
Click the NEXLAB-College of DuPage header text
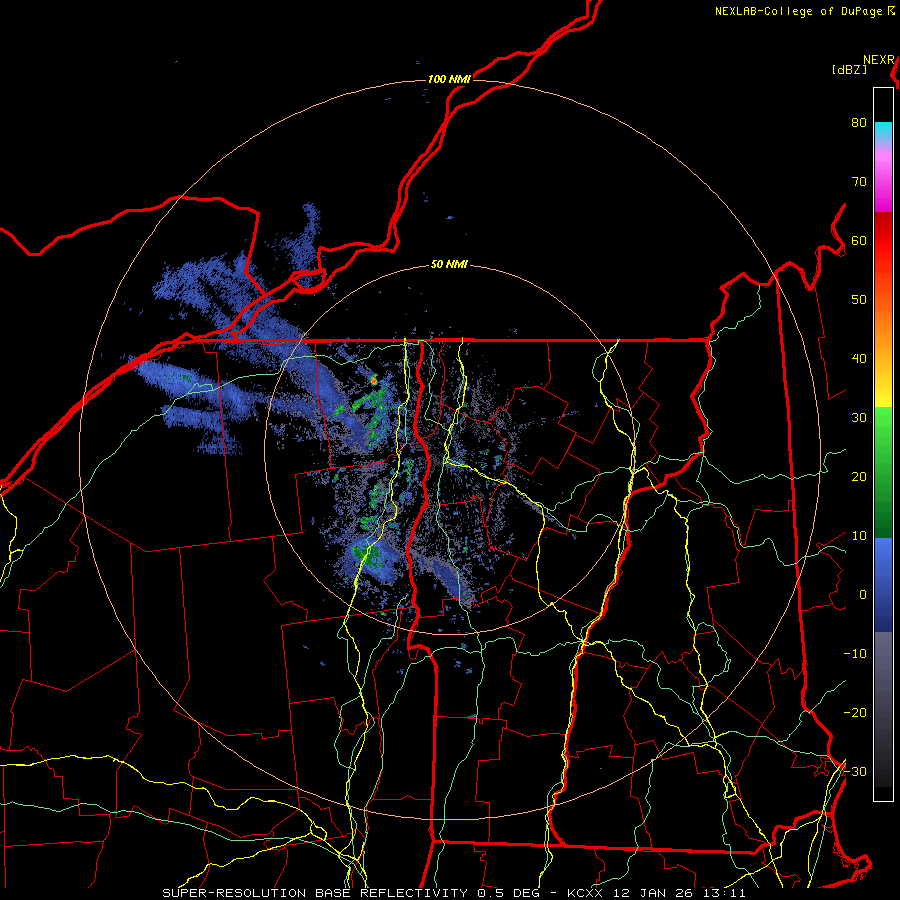(798, 11)
